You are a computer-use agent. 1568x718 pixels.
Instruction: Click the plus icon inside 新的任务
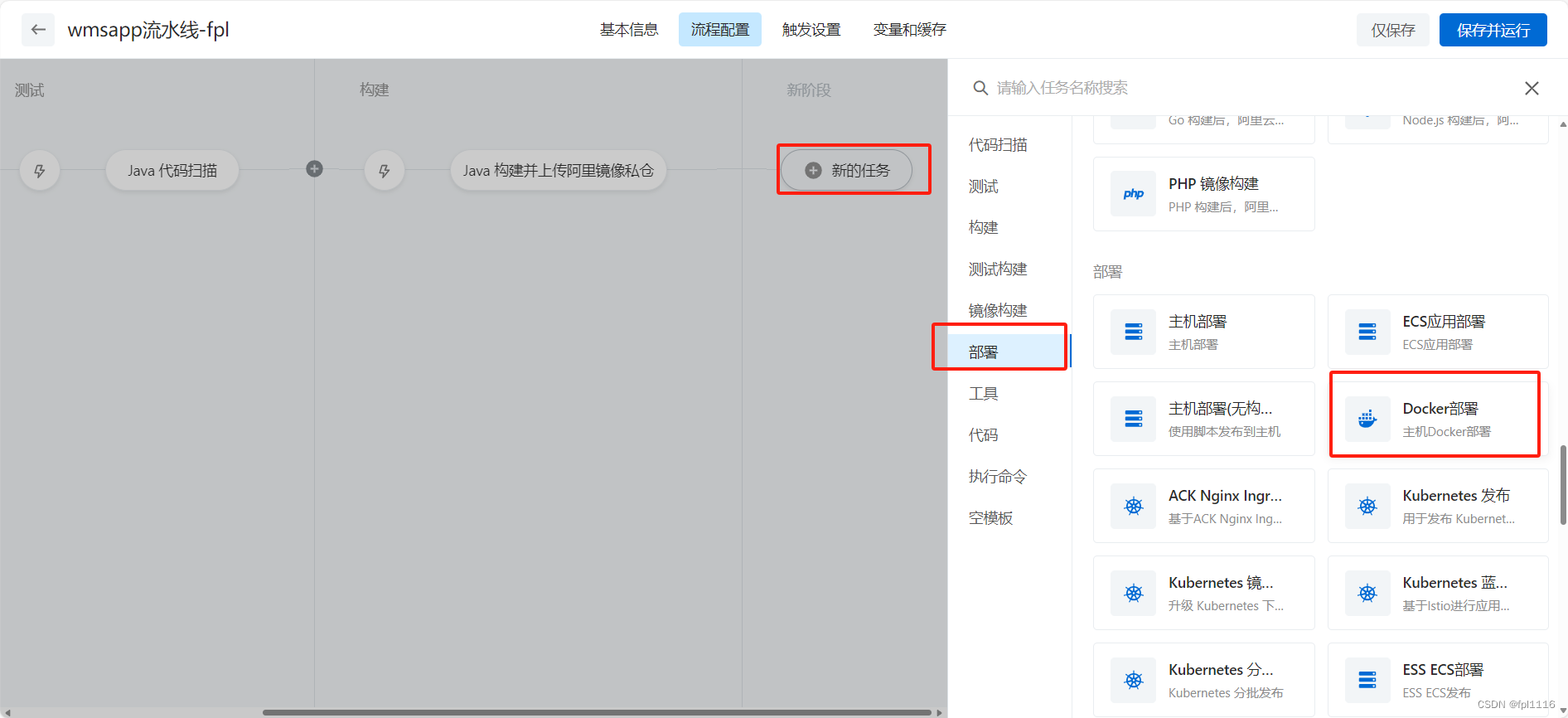coord(813,170)
